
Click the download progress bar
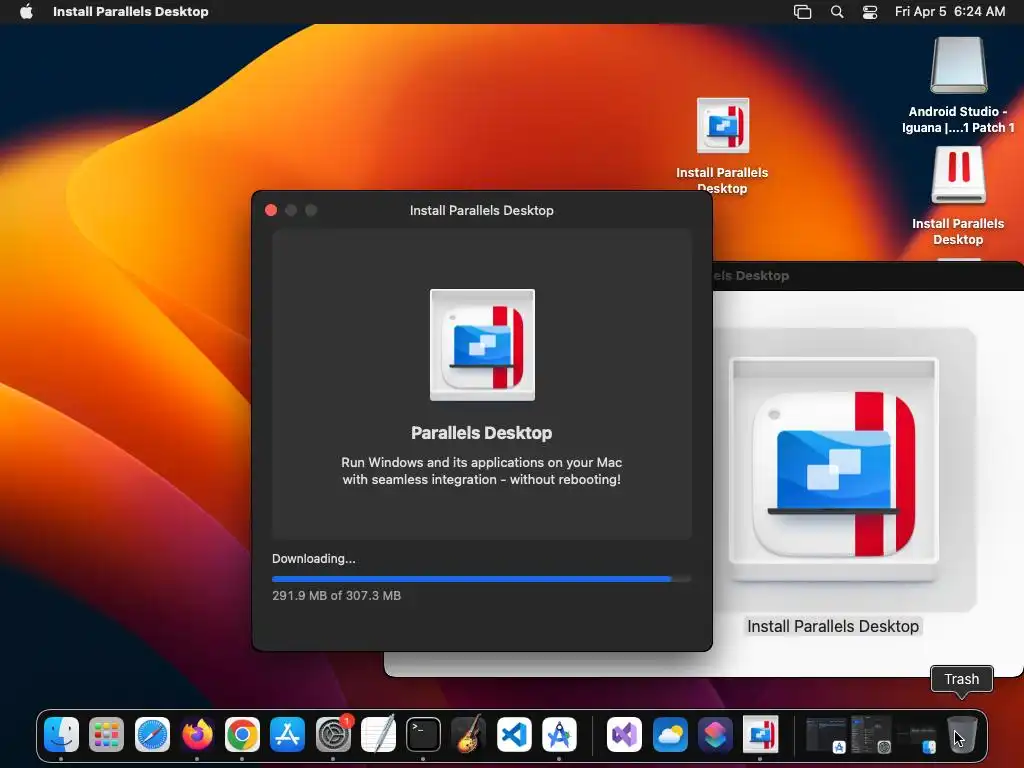pyautogui.click(x=481, y=579)
